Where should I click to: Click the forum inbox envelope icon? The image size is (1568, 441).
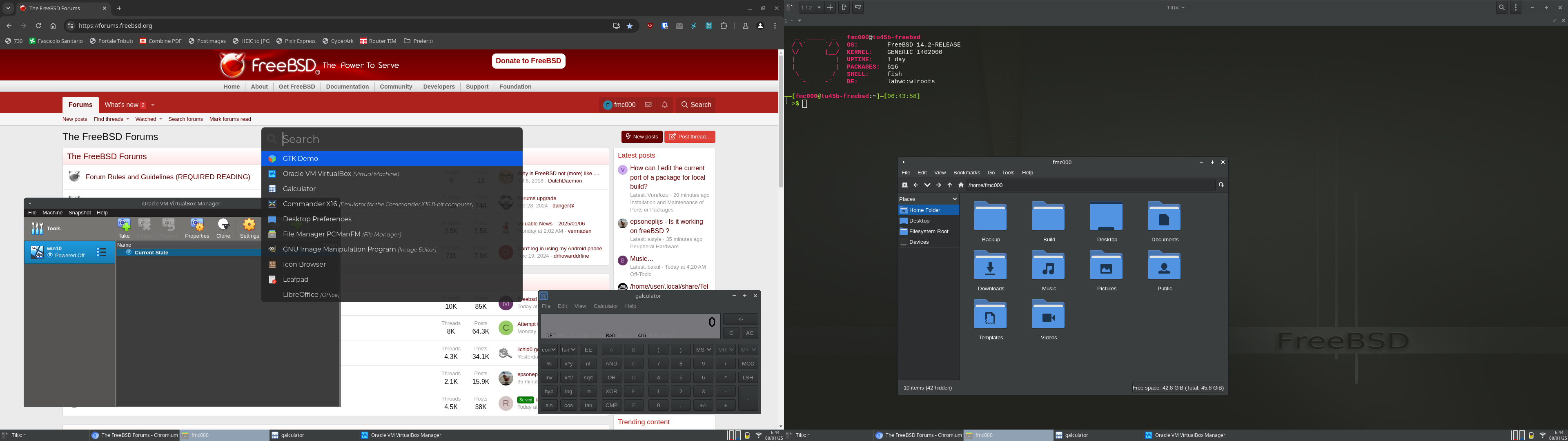point(648,105)
